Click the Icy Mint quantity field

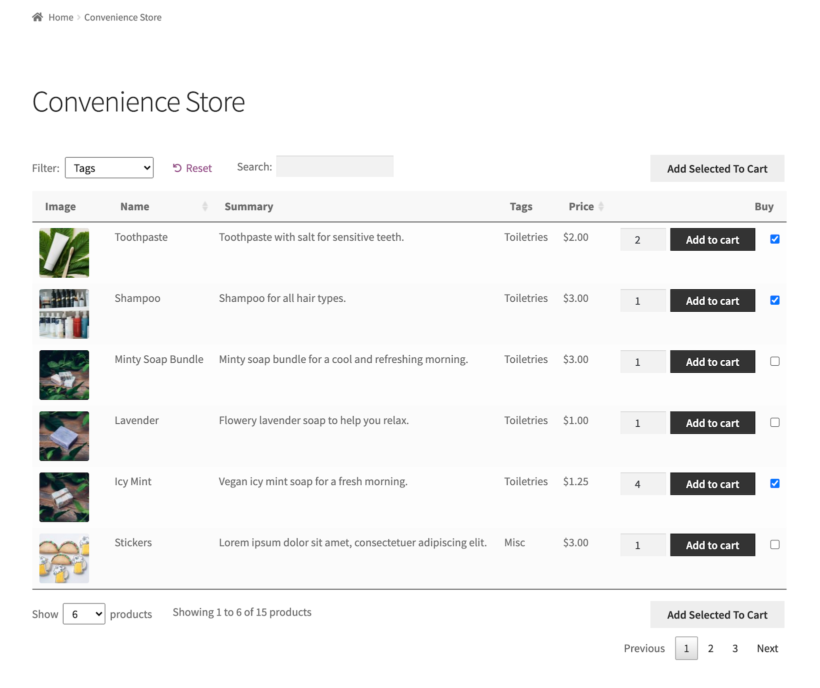point(642,483)
